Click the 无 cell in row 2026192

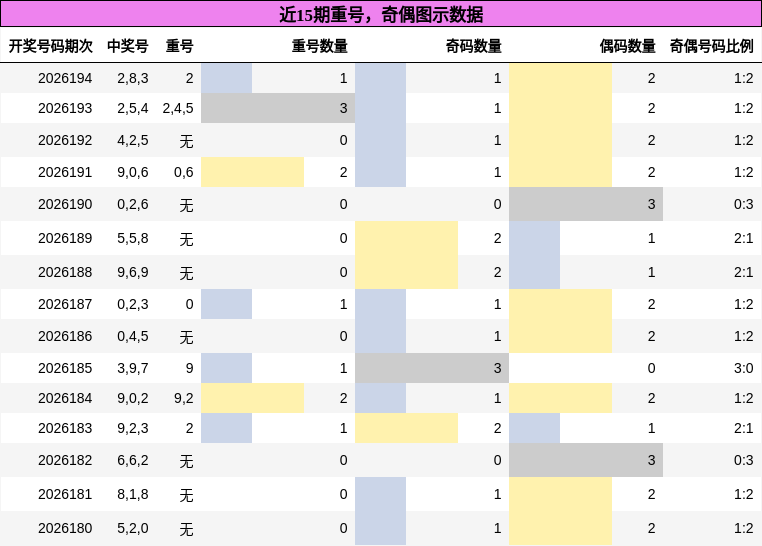pos(187,141)
